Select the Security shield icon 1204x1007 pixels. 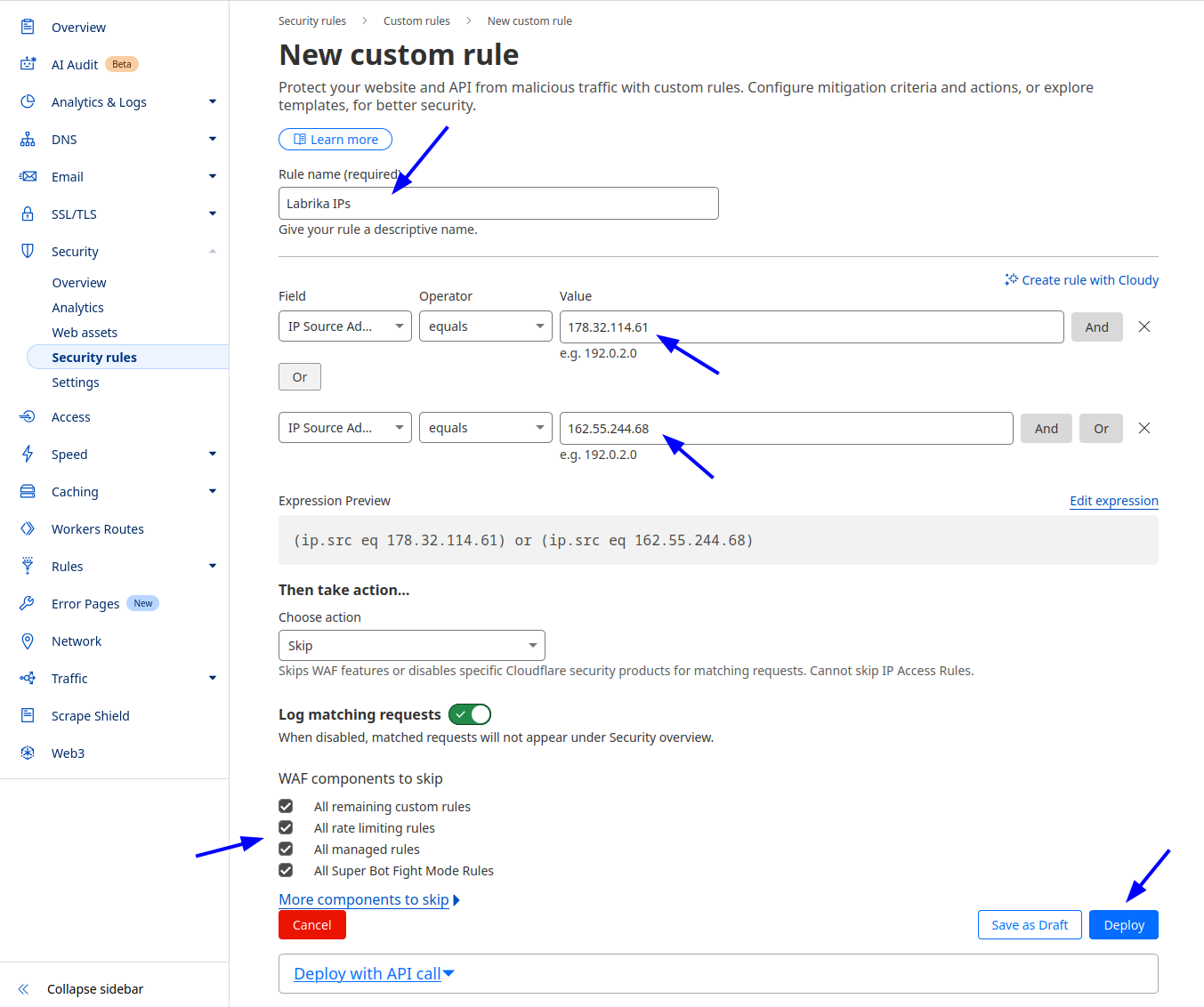click(28, 251)
